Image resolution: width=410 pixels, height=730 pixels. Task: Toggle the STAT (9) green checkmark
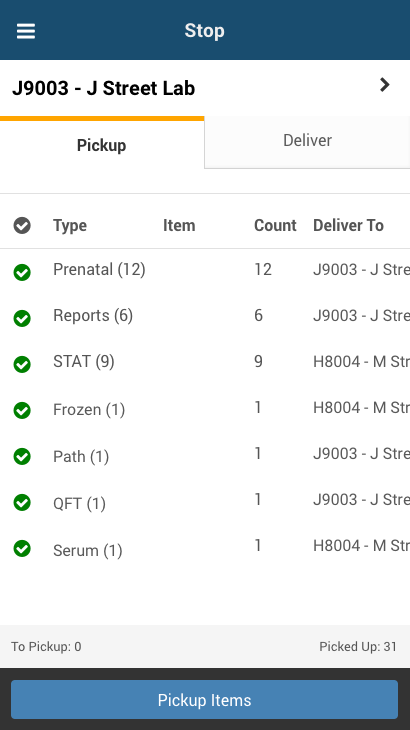click(x=22, y=365)
